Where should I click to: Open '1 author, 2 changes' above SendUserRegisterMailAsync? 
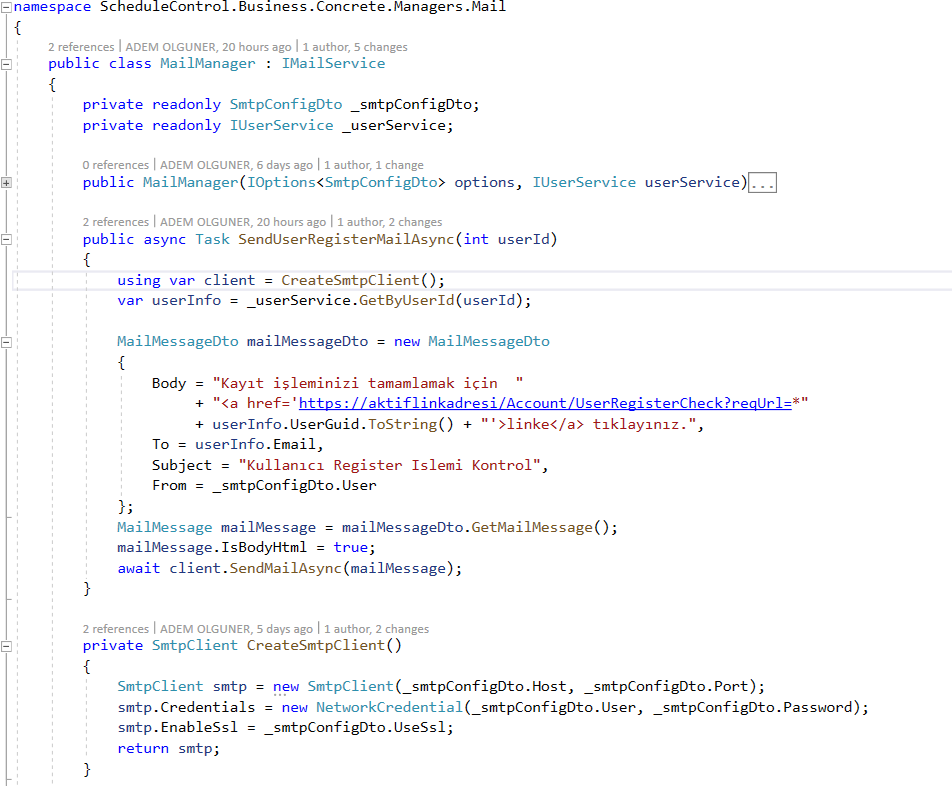pyautogui.click(x=389, y=222)
